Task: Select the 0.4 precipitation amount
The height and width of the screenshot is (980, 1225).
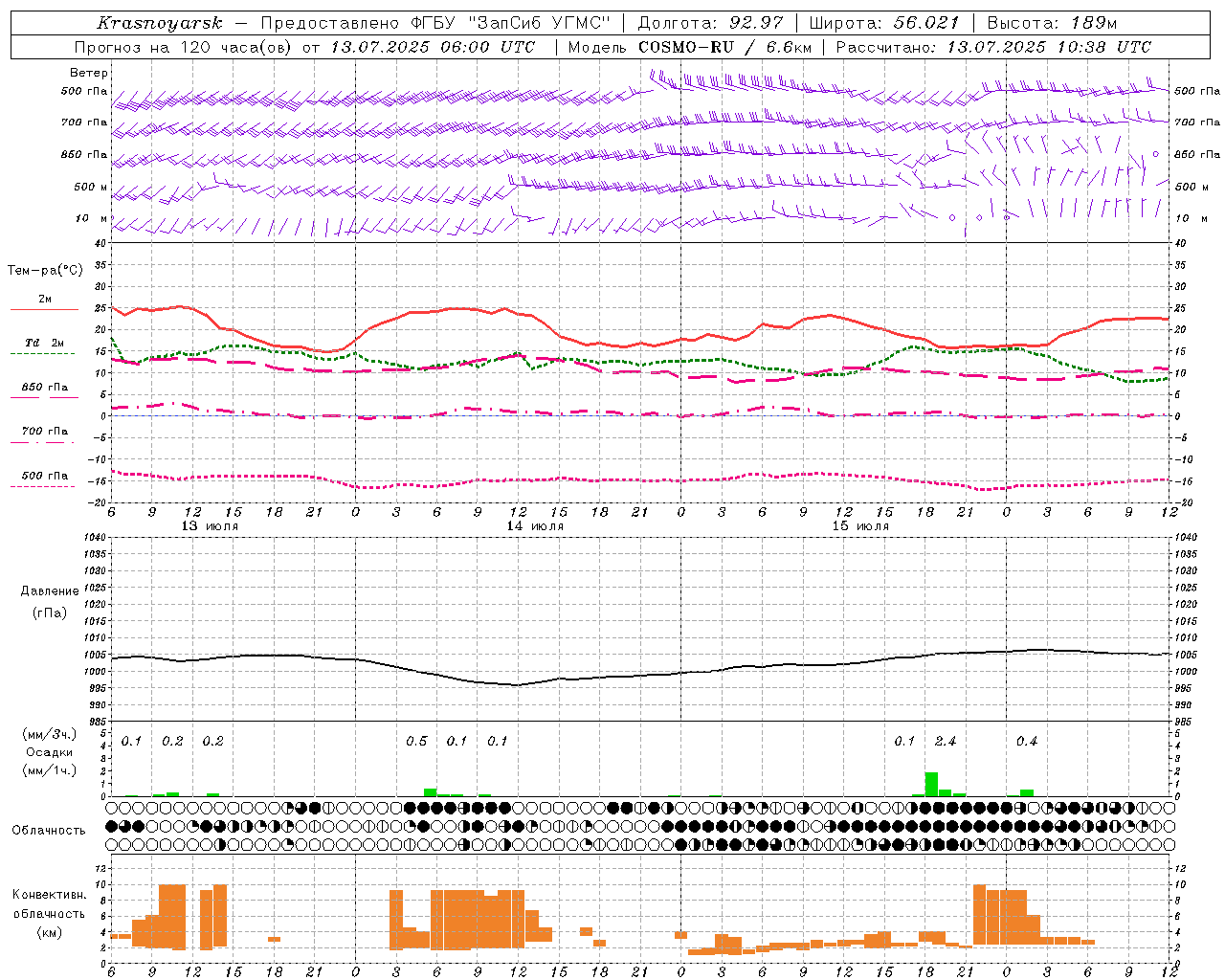Action: tap(1027, 742)
